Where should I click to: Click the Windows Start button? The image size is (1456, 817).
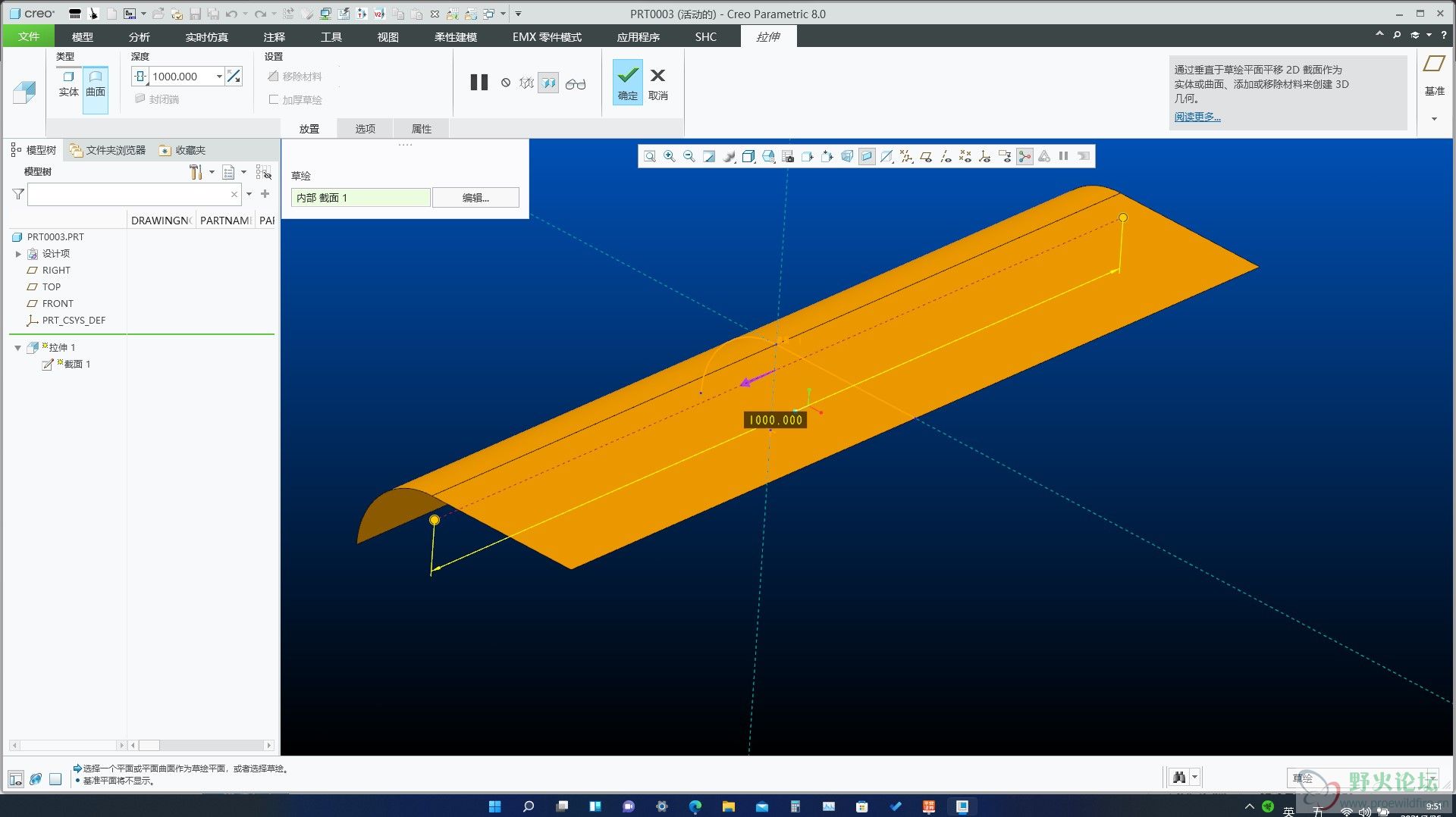[494, 806]
